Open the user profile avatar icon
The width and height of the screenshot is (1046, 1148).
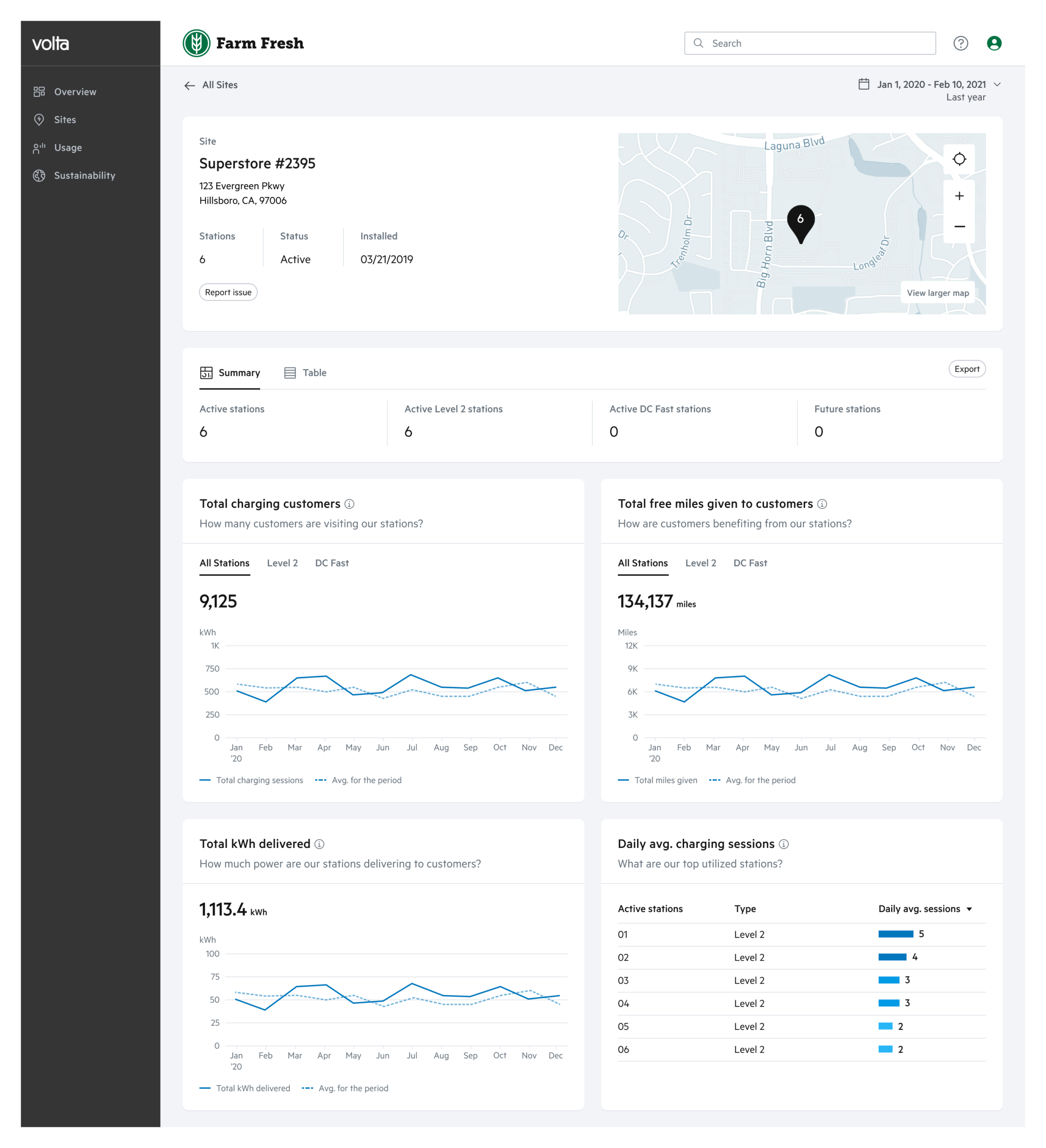(994, 43)
